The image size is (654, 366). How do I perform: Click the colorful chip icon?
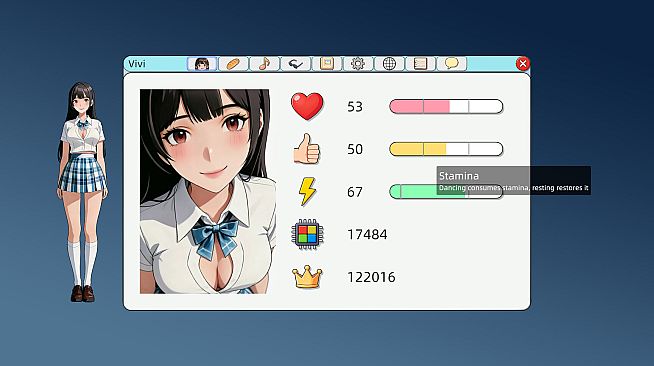[307, 234]
